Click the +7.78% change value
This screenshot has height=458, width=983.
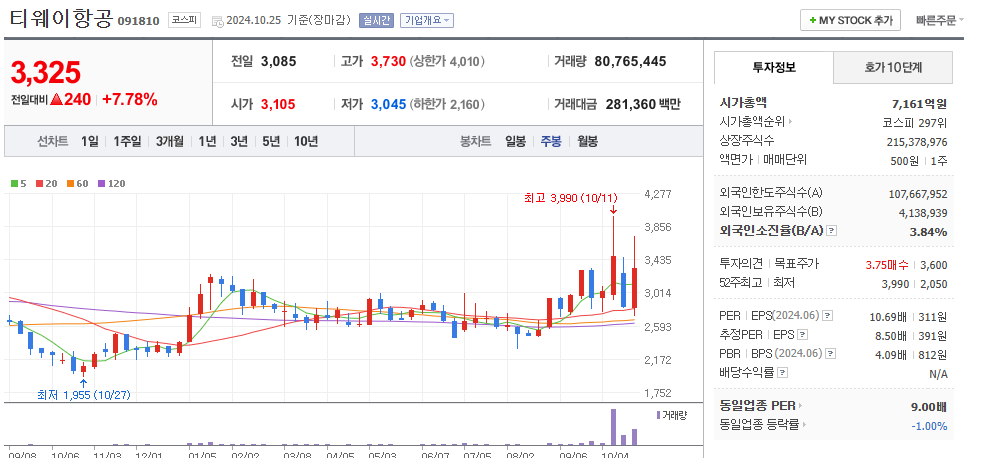[x=130, y=99]
